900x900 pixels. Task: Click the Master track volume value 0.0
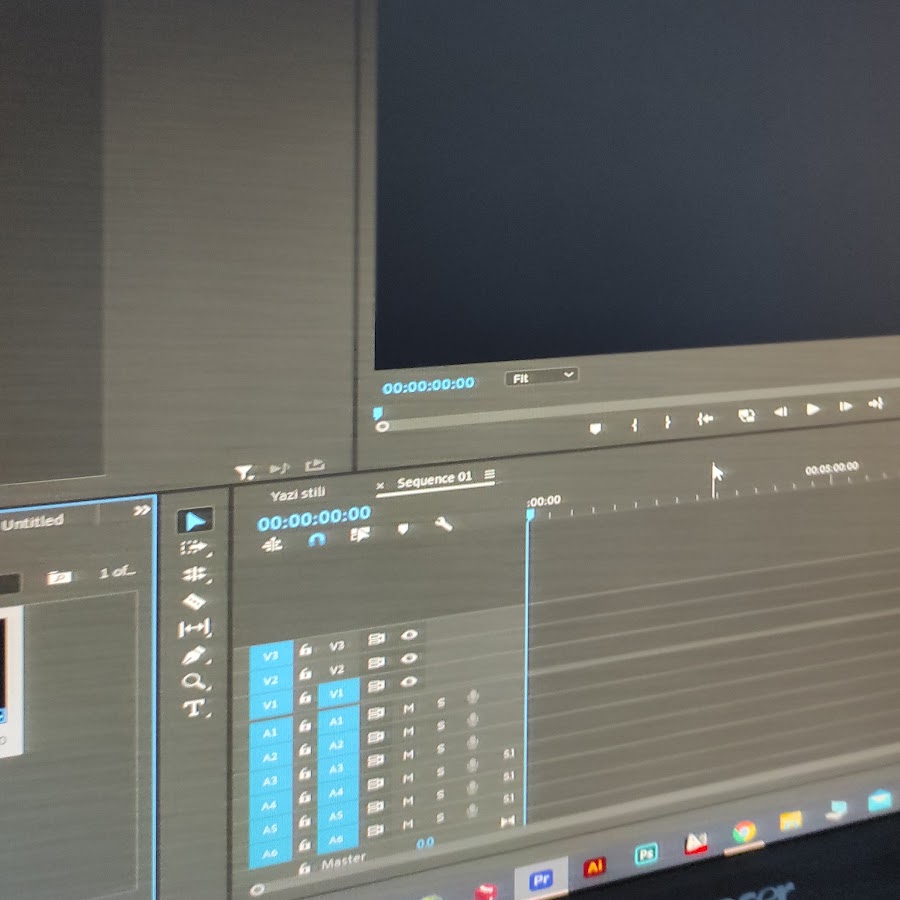(425, 843)
